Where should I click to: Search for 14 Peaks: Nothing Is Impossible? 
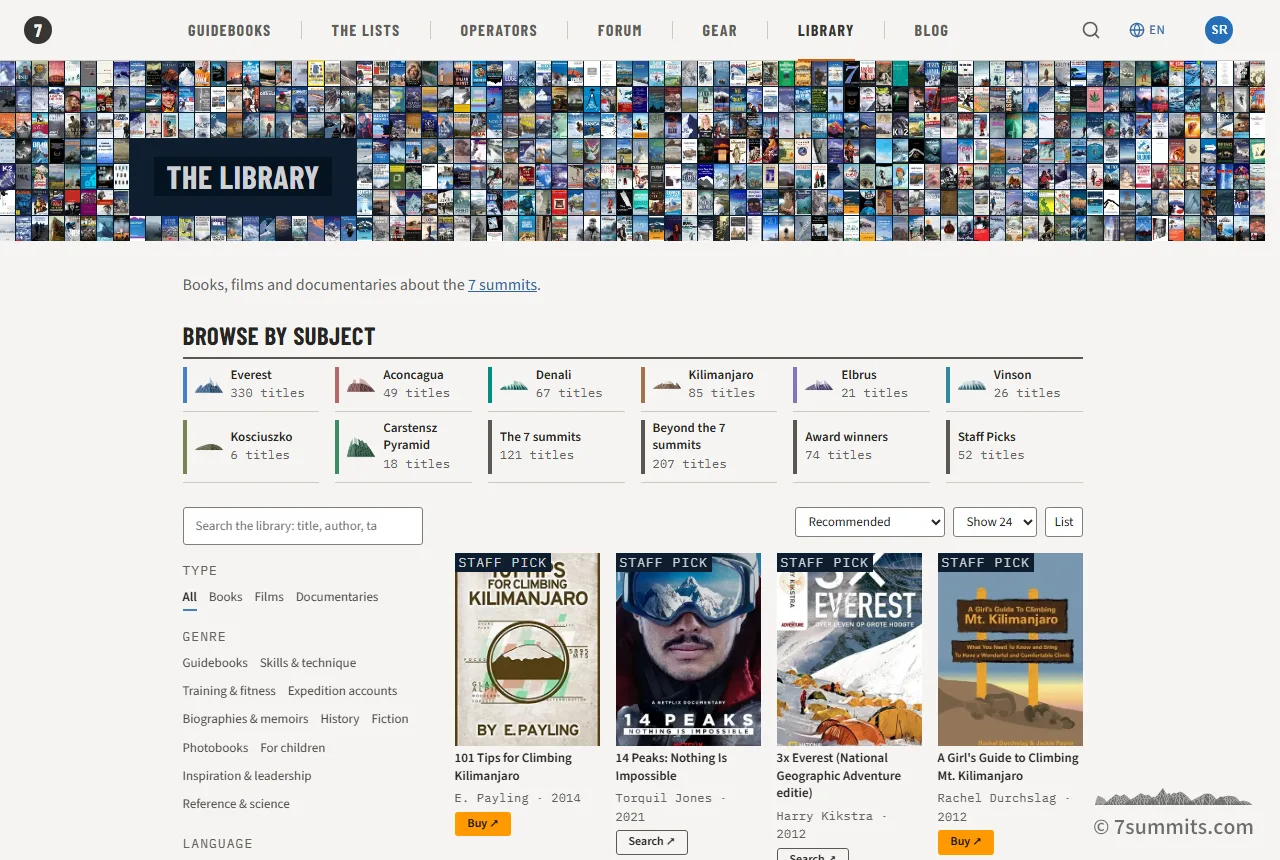[x=652, y=842]
